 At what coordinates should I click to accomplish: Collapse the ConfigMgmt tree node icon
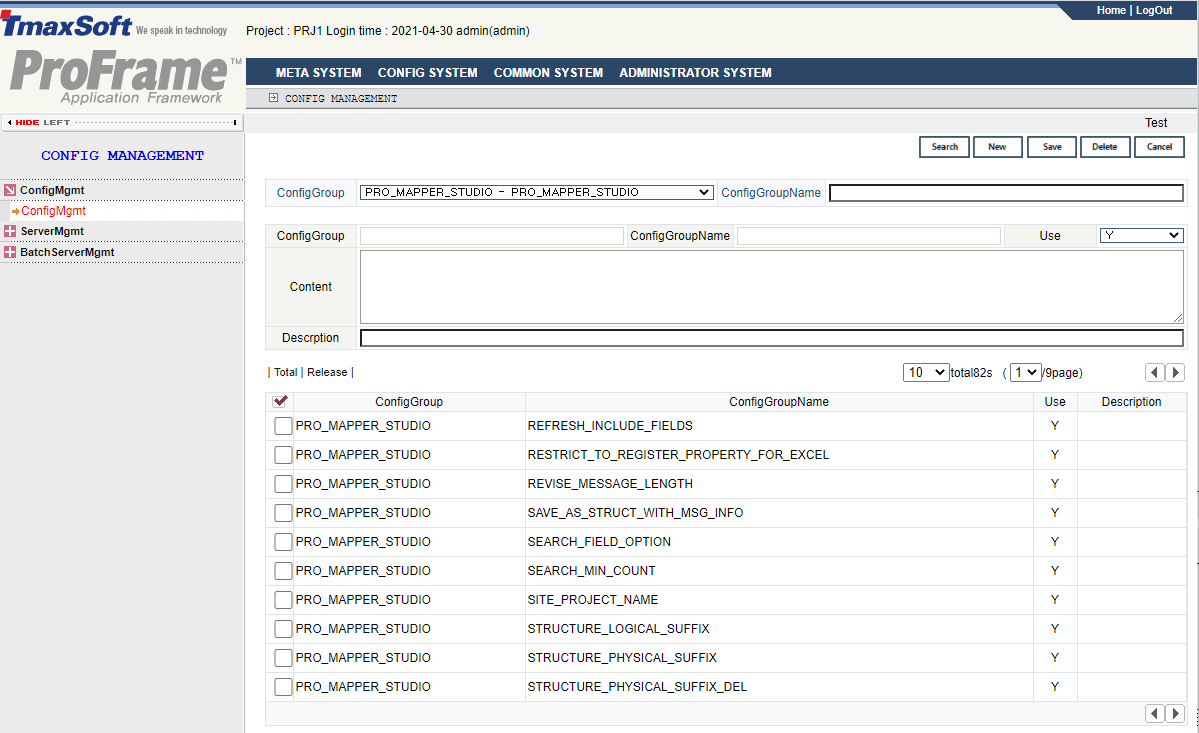pyautogui.click(x=10, y=190)
